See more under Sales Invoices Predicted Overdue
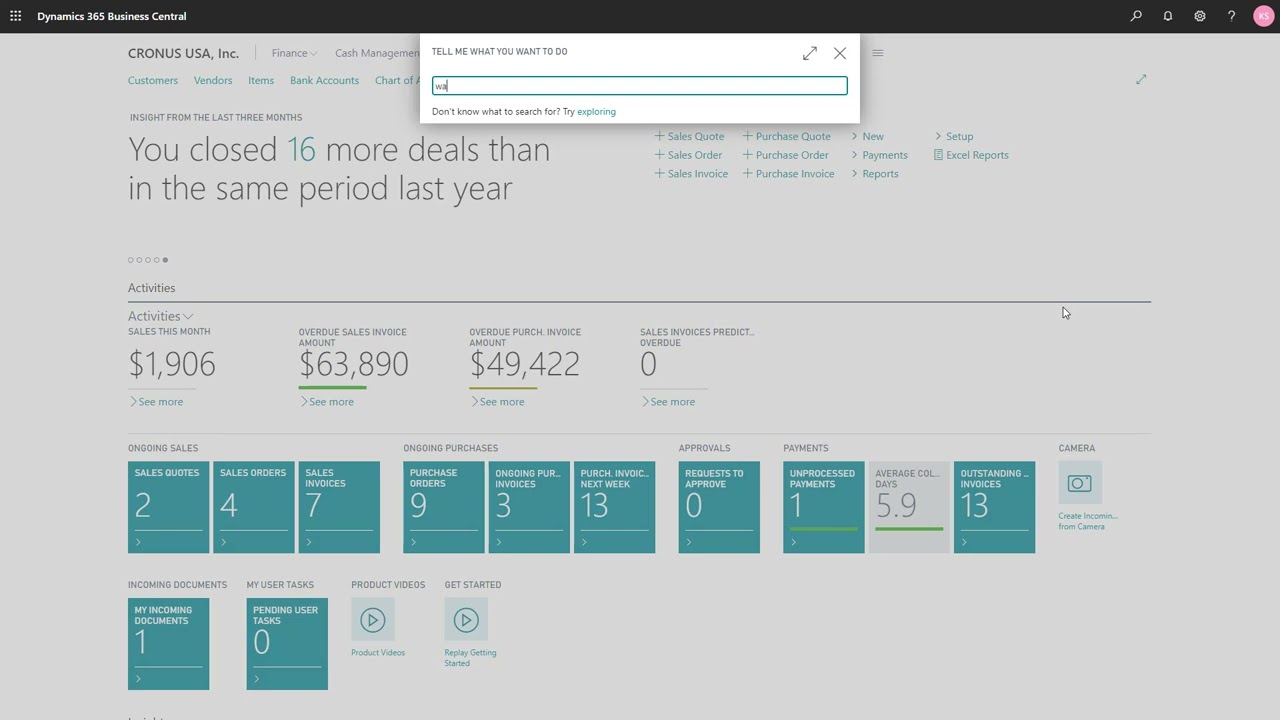Screen dimensions: 1280x720 [668, 402]
